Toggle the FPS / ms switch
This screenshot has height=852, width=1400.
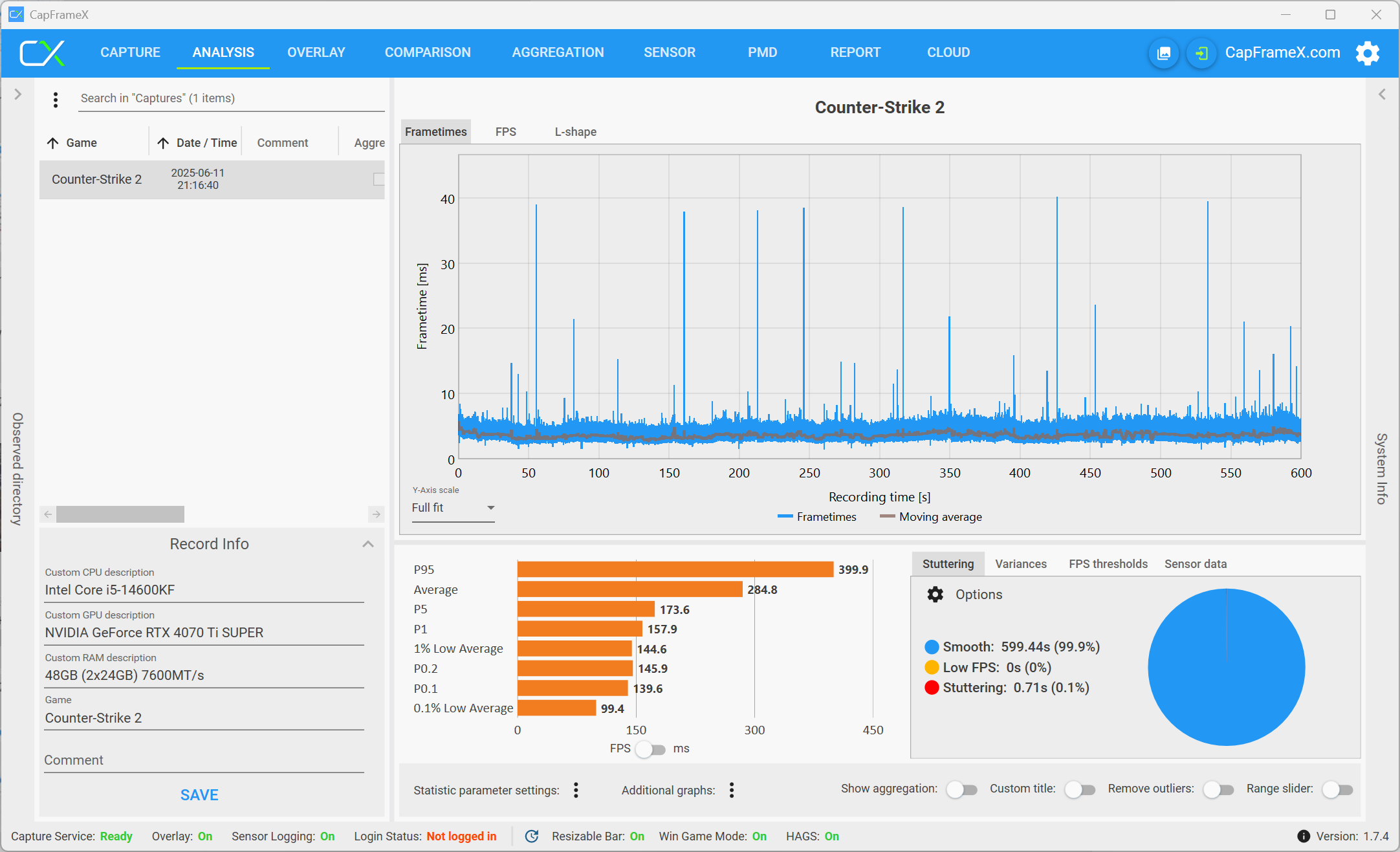click(651, 749)
